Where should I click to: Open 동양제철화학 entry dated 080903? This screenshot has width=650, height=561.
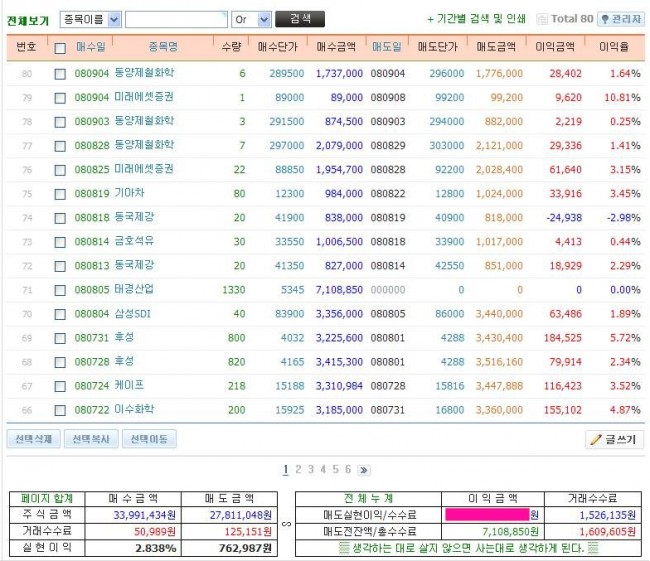tap(144, 121)
